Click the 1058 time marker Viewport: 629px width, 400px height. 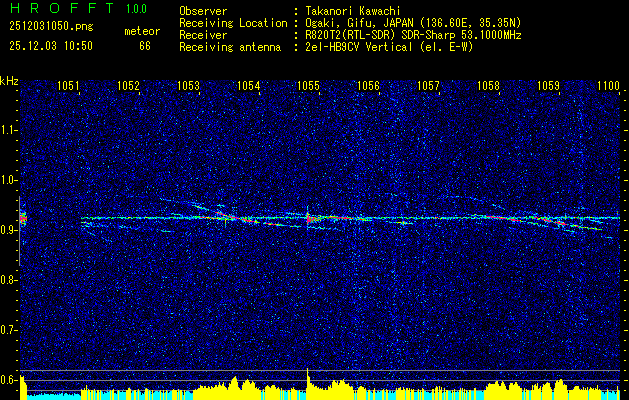click(489, 85)
